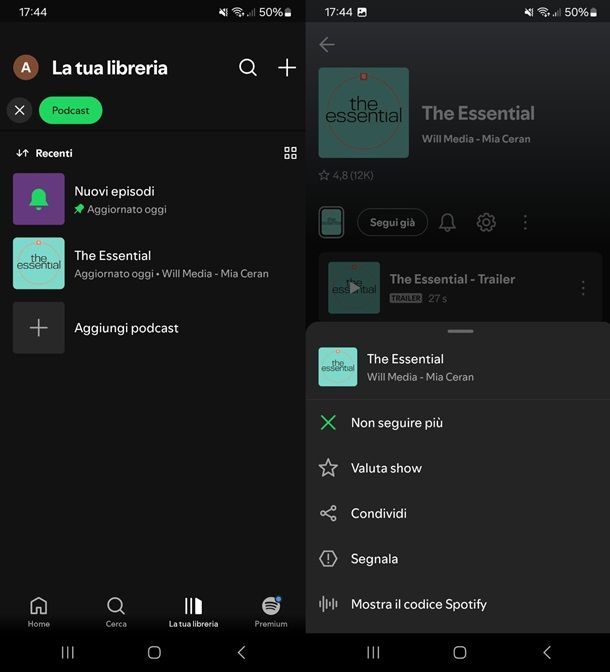Tap the bottom sheet drag handle
The width and height of the screenshot is (610, 672).
click(460, 331)
